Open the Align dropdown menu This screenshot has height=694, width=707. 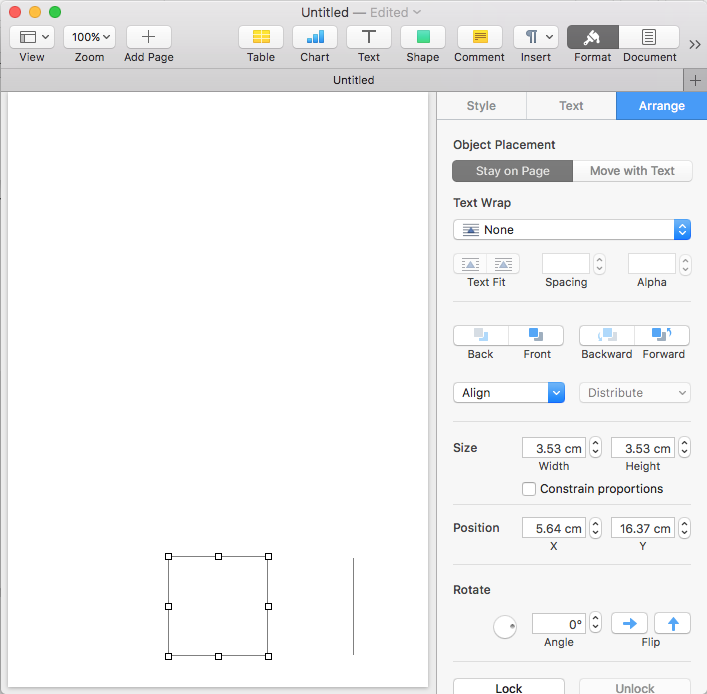click(x=509, y=393)
